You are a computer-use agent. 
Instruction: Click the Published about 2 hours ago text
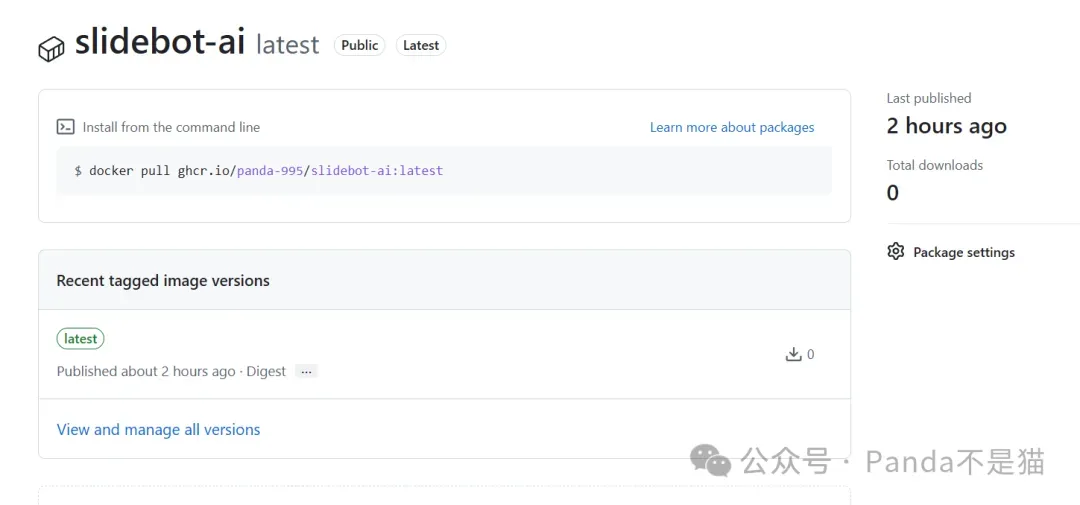[146, 371]
